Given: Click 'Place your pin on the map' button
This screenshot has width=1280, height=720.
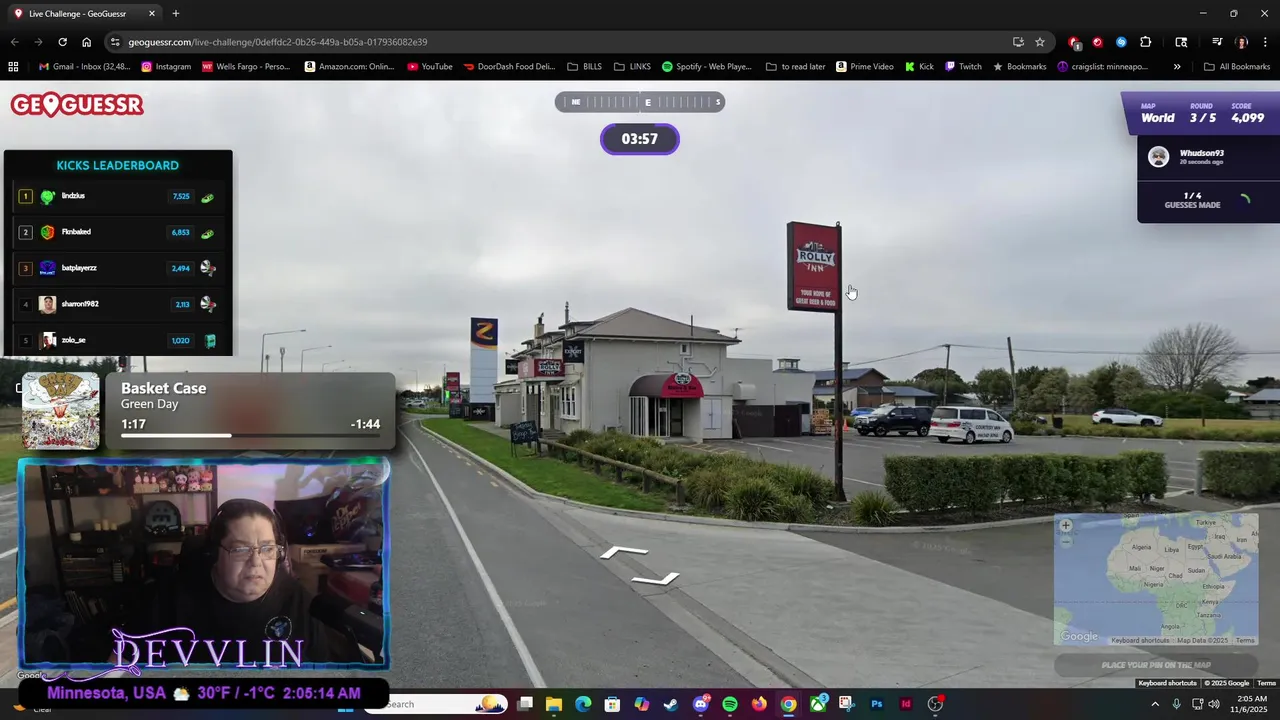Looking at the screenshot, I should pos(1156,665).
